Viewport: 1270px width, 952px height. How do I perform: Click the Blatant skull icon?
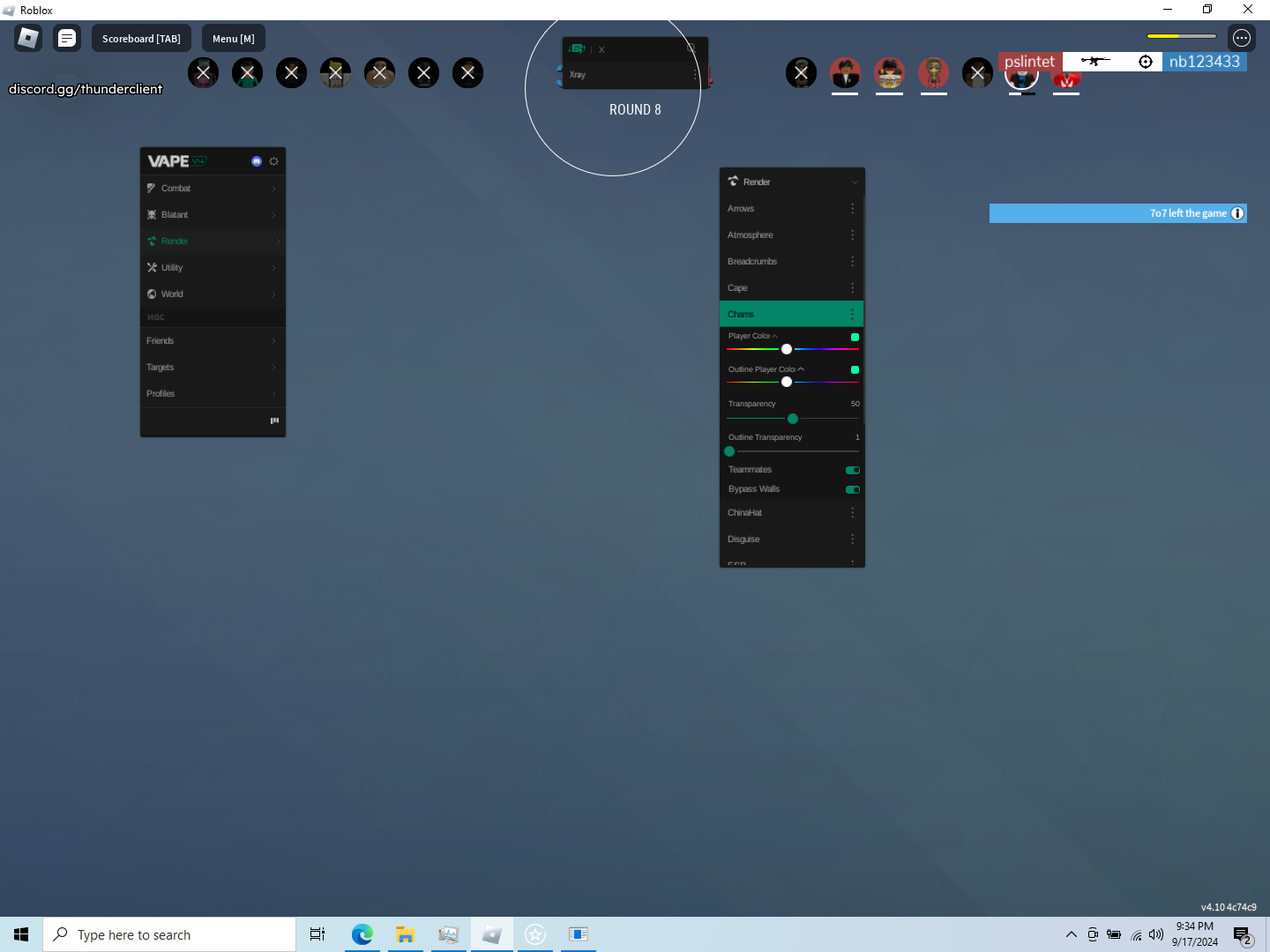[x=152, y=214]
